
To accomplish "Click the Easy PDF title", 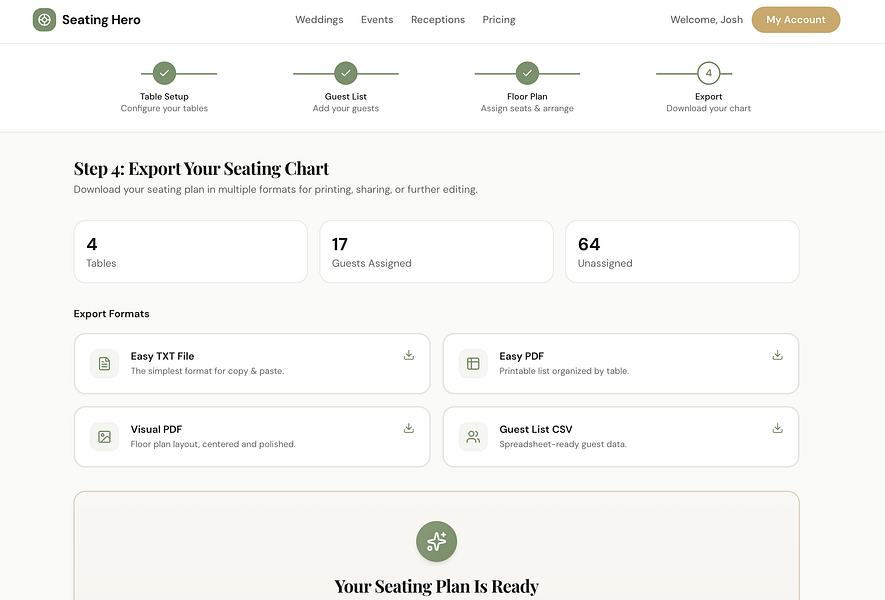I will pos(522,356).
